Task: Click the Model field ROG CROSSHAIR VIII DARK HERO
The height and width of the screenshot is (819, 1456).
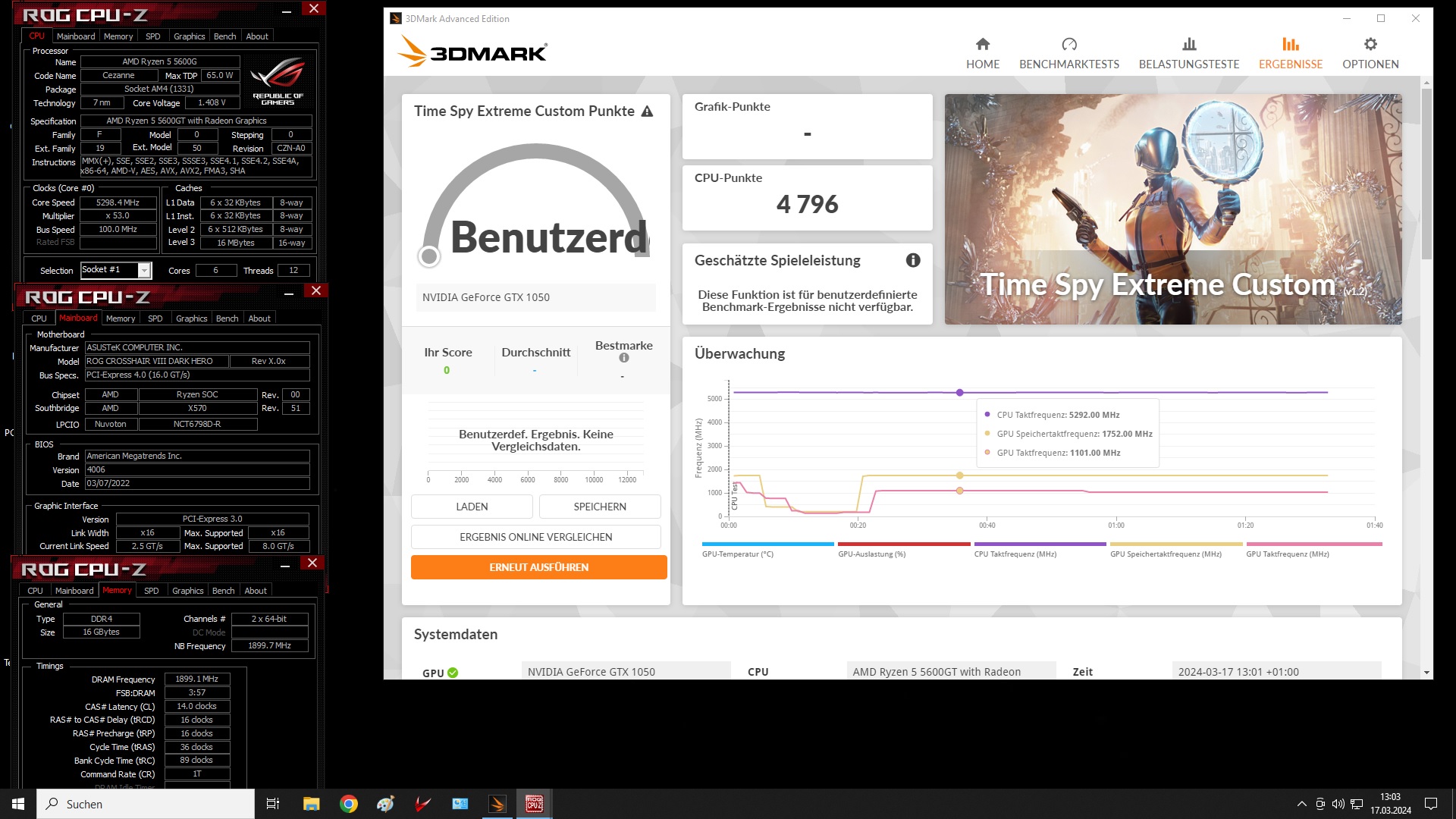Action: 155,362
